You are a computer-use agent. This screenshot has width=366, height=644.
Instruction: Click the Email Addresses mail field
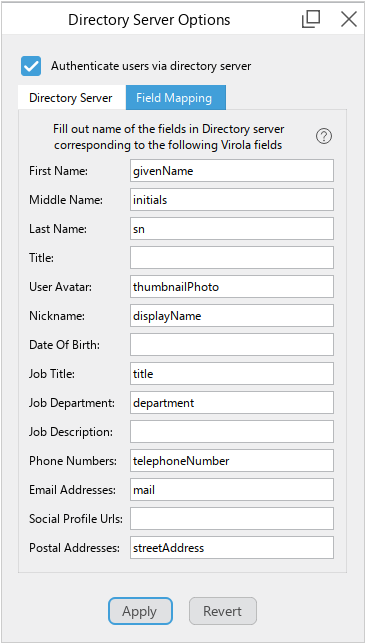point(232,490)
